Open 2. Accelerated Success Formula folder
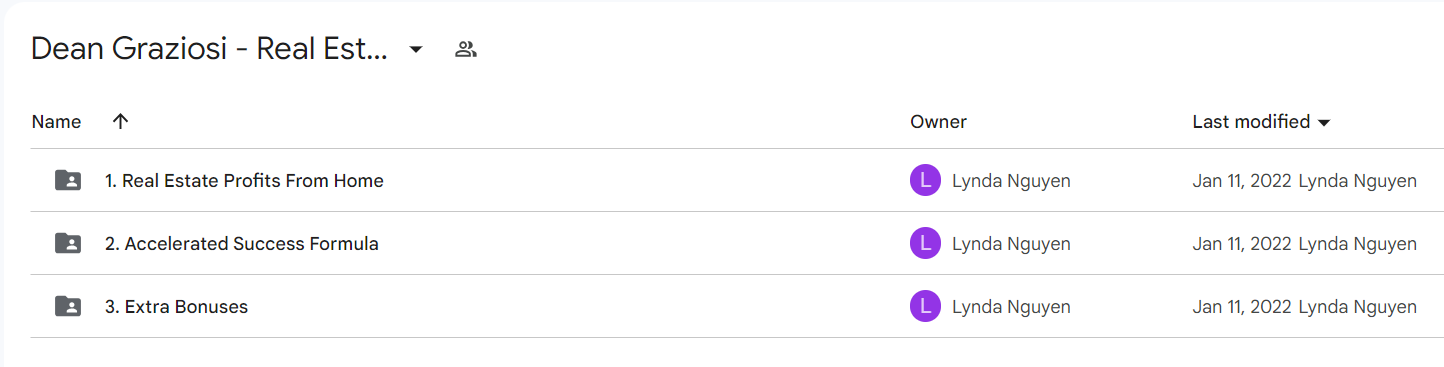Viewport: 1444px width, 367px height. (242, 243)
